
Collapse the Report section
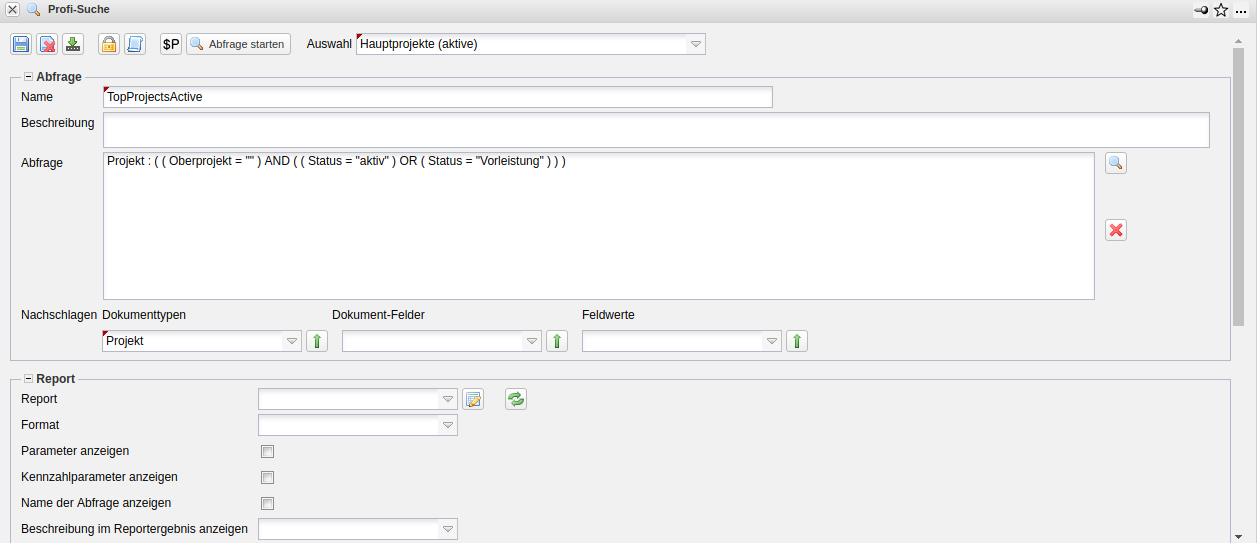(x=28, y=379)
